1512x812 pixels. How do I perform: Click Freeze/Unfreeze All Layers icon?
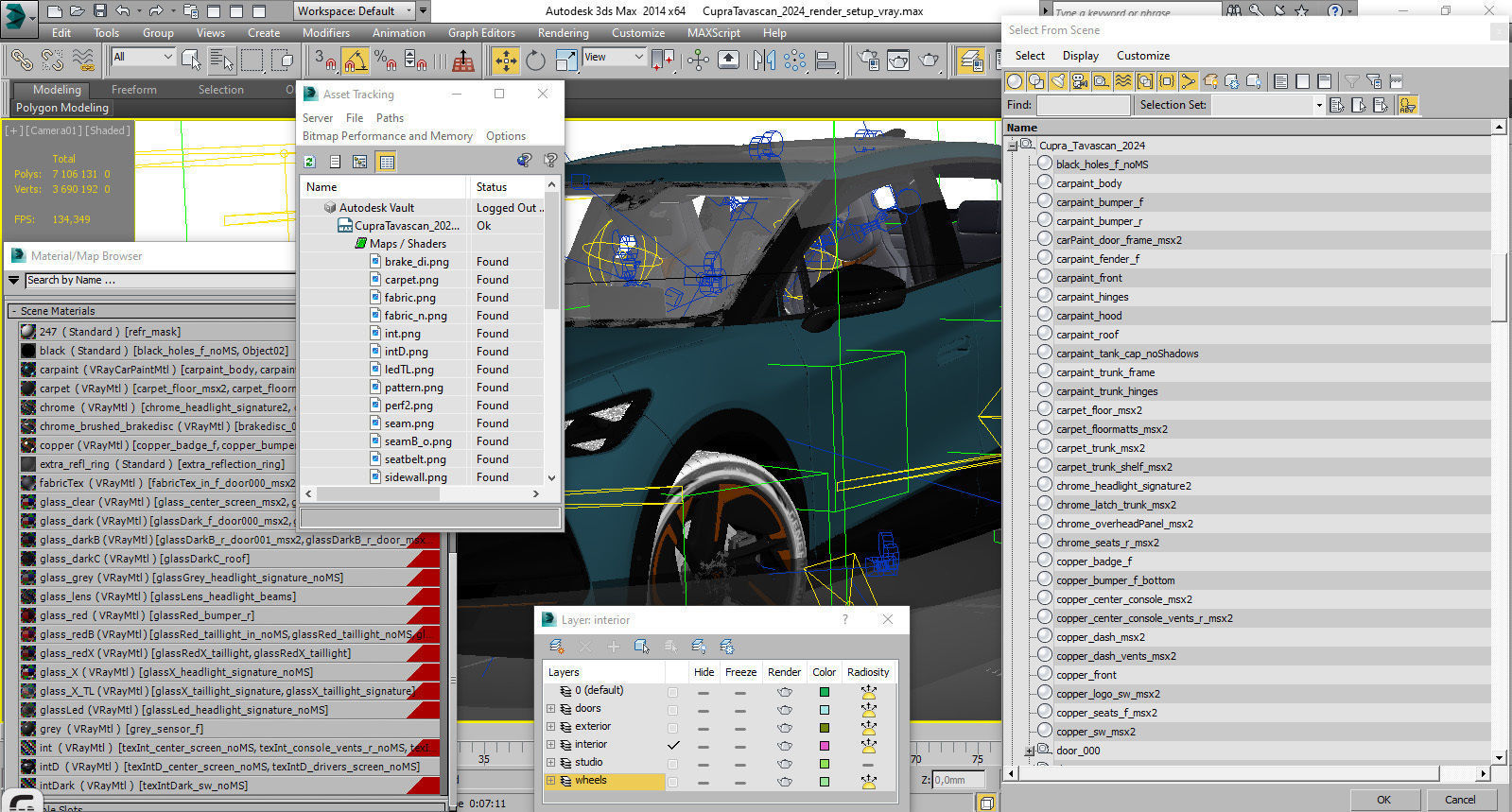pos(727,647)
